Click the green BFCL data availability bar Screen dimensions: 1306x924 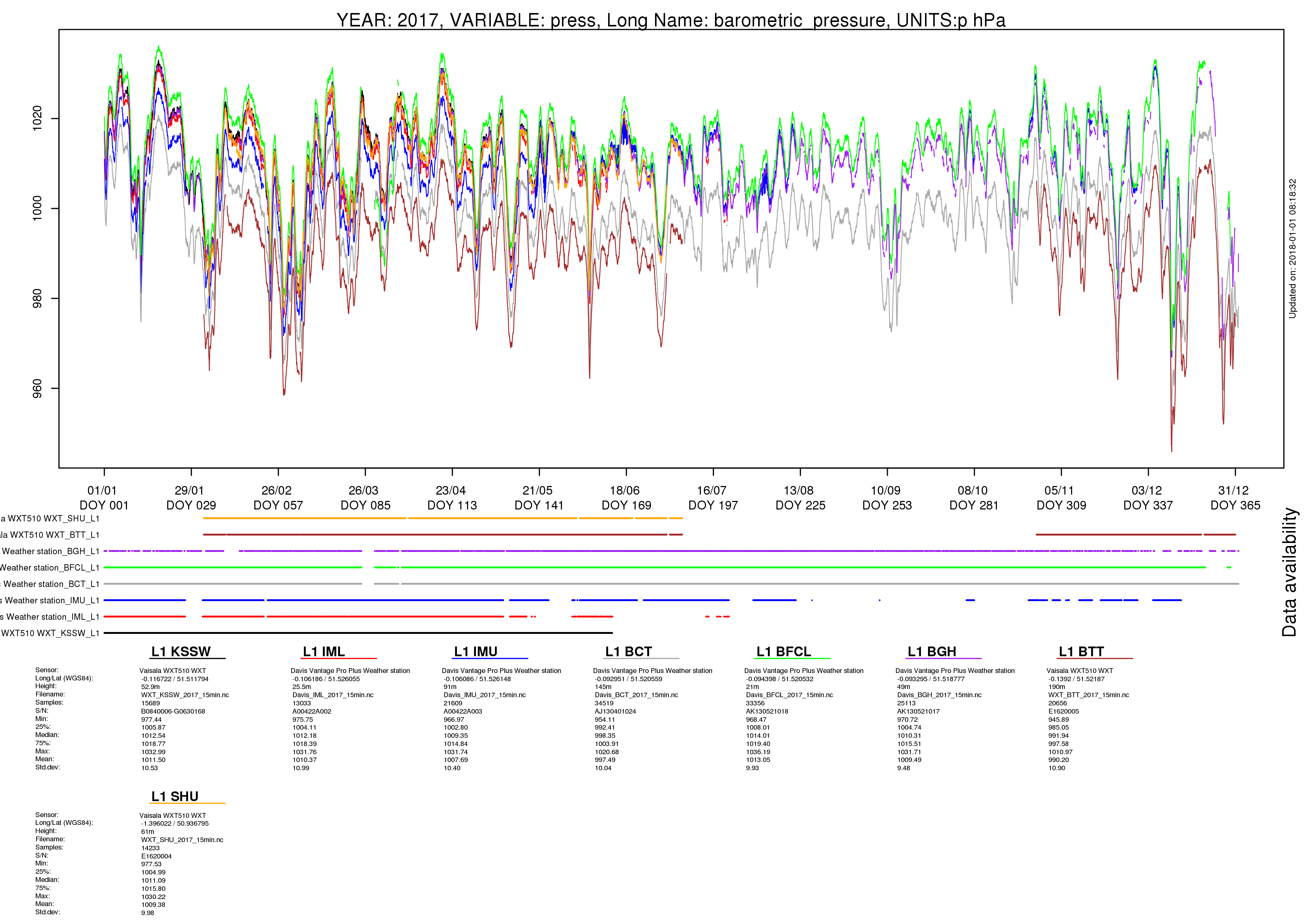[667, 568]
